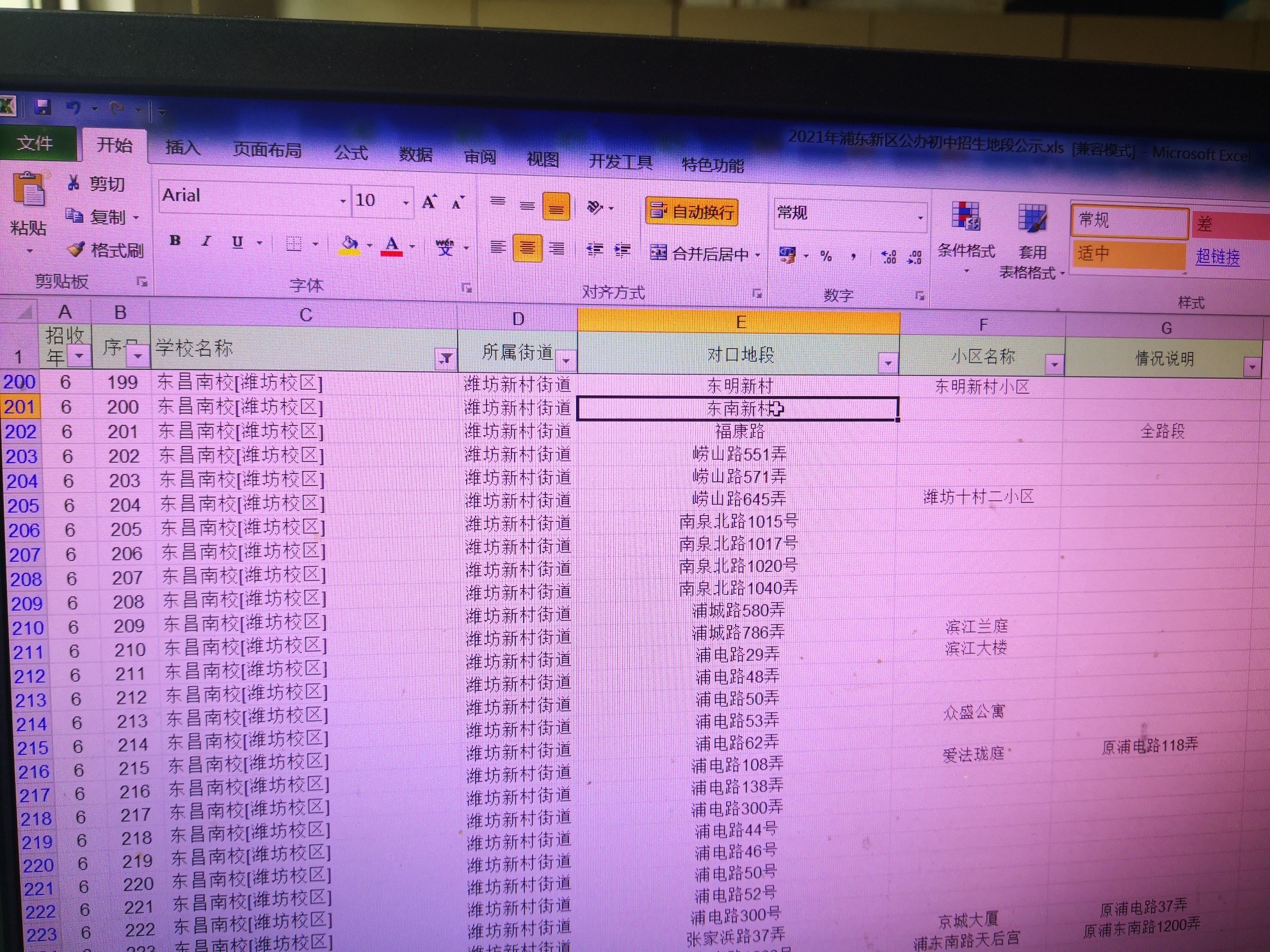
Task: Open the 常规 number format dropdown
Action: (x=920, y=218)
